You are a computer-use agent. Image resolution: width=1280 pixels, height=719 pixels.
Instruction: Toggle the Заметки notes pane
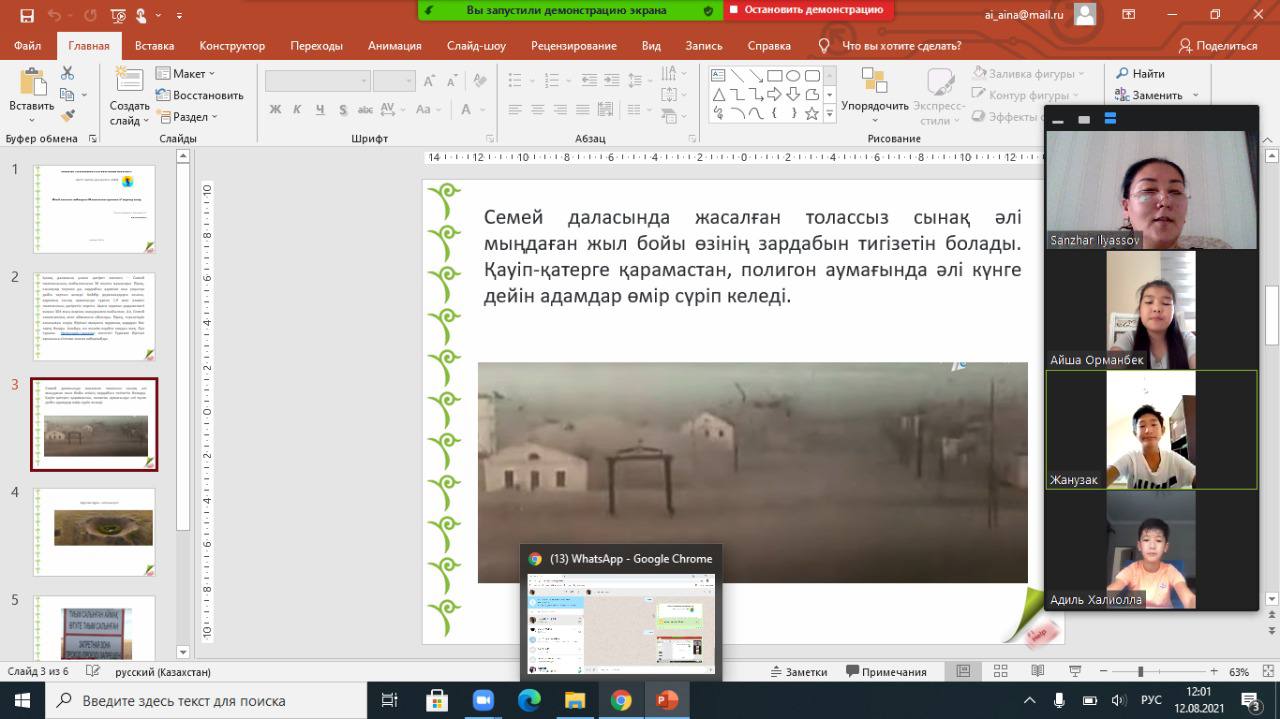pos(797,672)
